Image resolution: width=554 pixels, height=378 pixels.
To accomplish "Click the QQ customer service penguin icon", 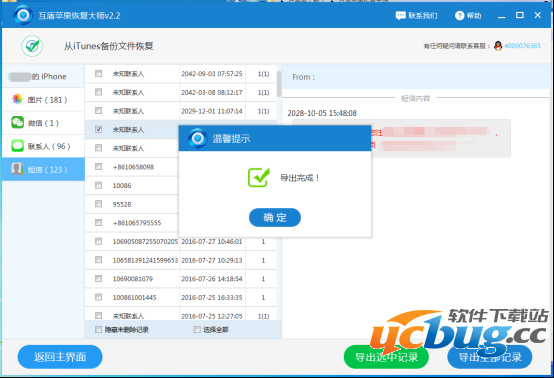I will (x=498, y=46).
